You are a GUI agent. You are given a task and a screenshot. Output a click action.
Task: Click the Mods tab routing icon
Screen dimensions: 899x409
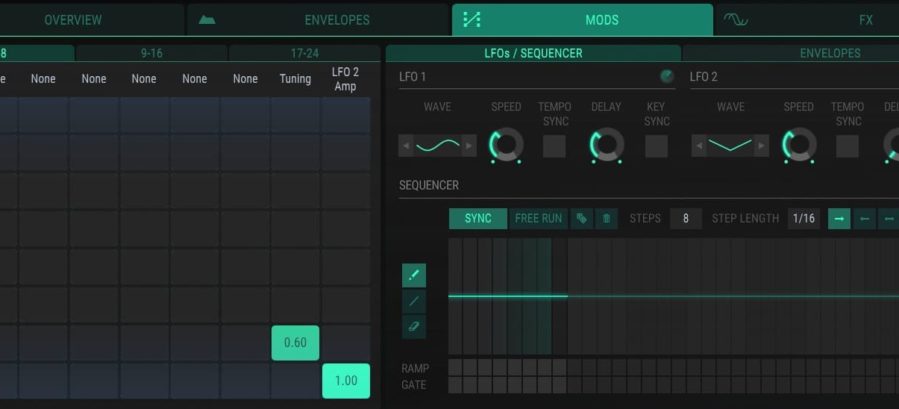tap(471, 20)
